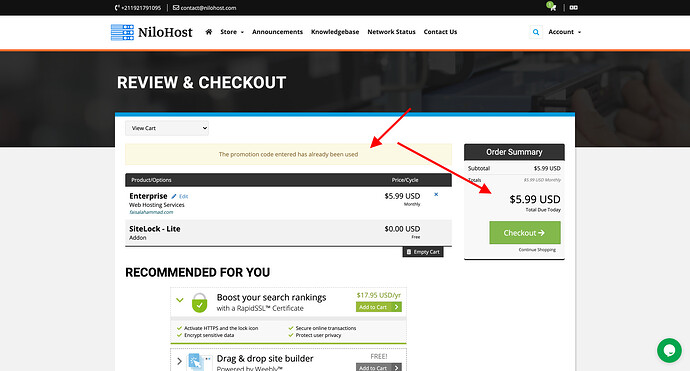Open the shopping cart icon in the top bar
The width and height of the screenshot is (690, 371).
[x=552, y=7]
